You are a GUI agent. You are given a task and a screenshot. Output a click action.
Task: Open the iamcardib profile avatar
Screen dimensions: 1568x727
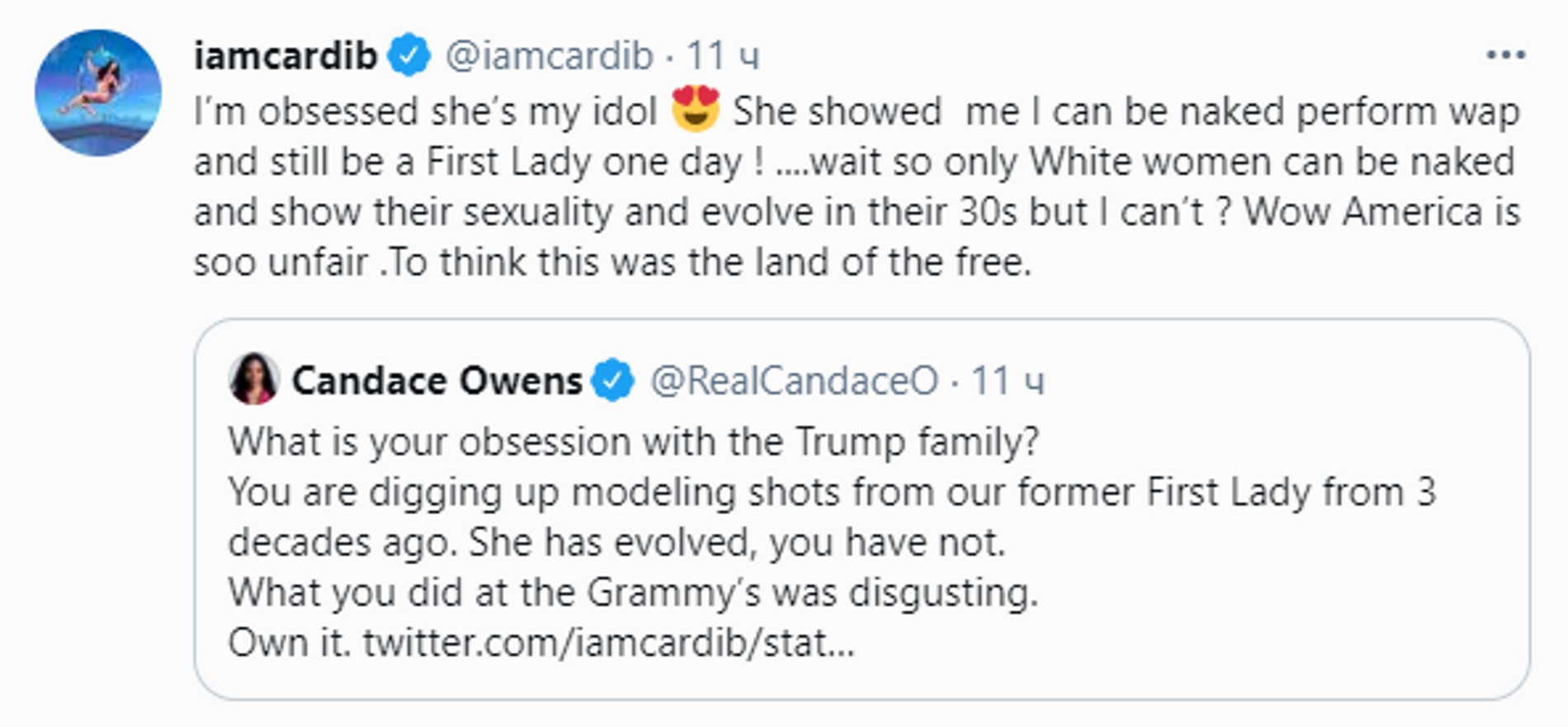(97, 92)
